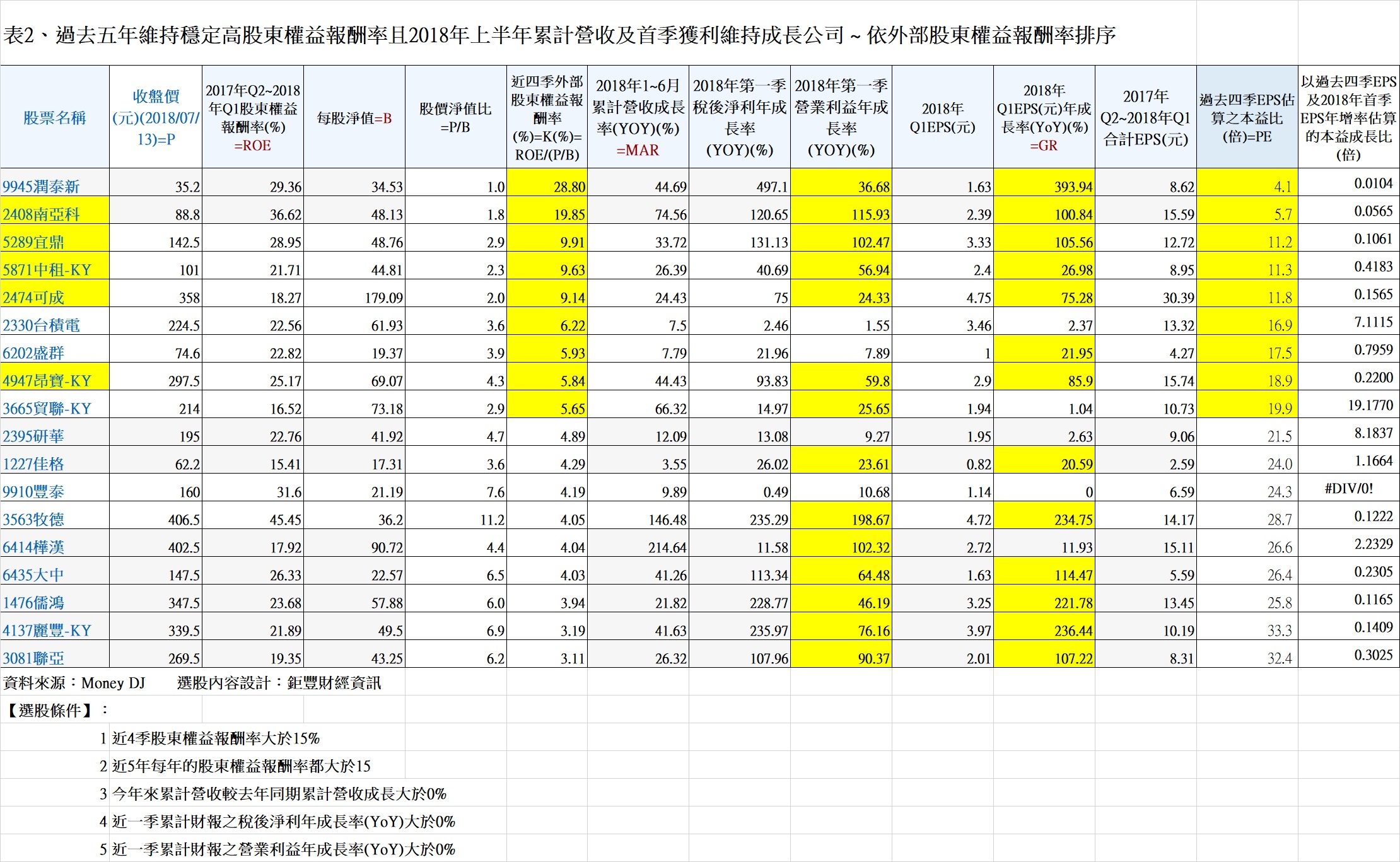
Task: Select the 4137麗豐-KY cell
Action: coord(55,626)
